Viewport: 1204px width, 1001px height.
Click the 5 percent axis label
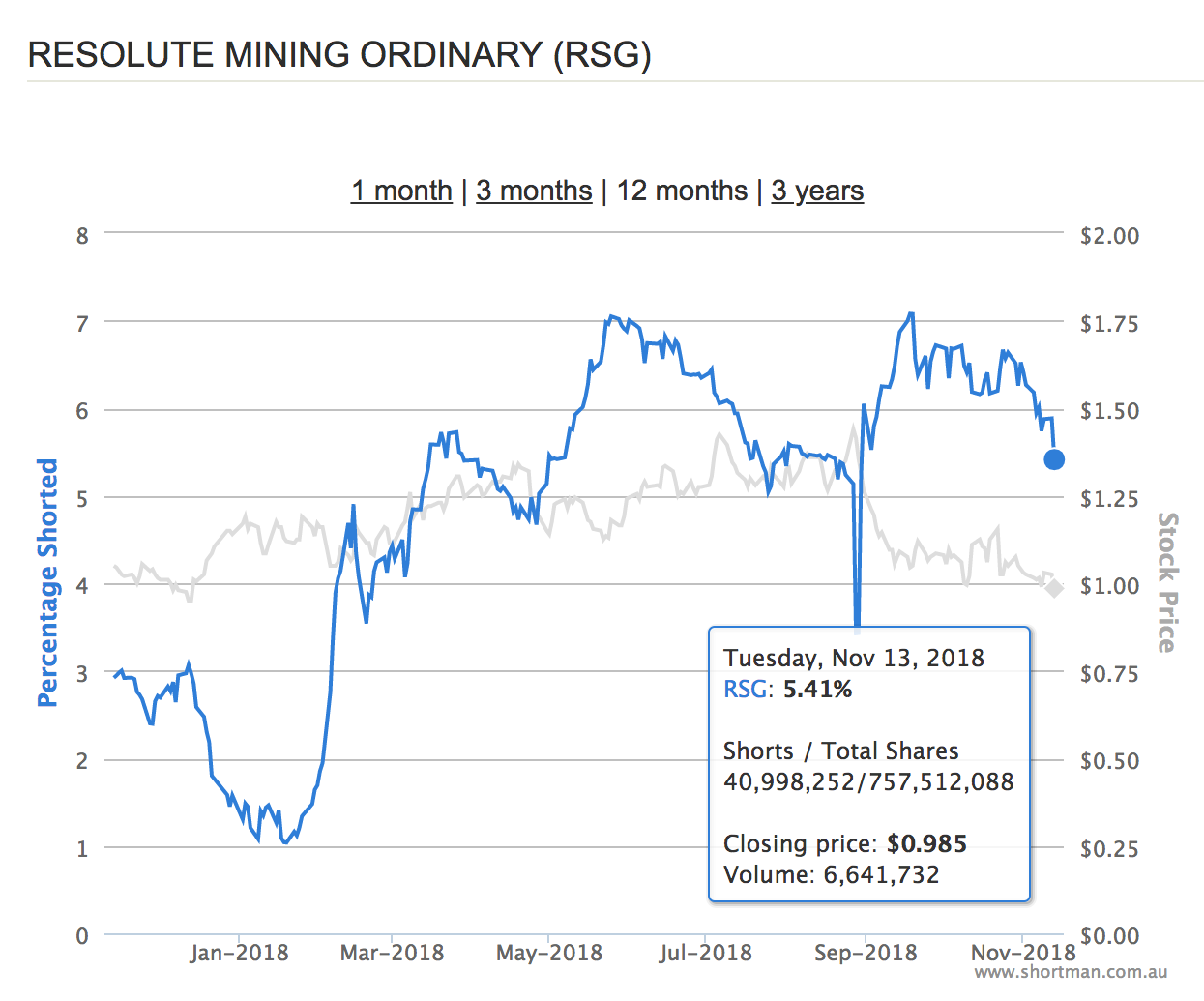(82, 498)
